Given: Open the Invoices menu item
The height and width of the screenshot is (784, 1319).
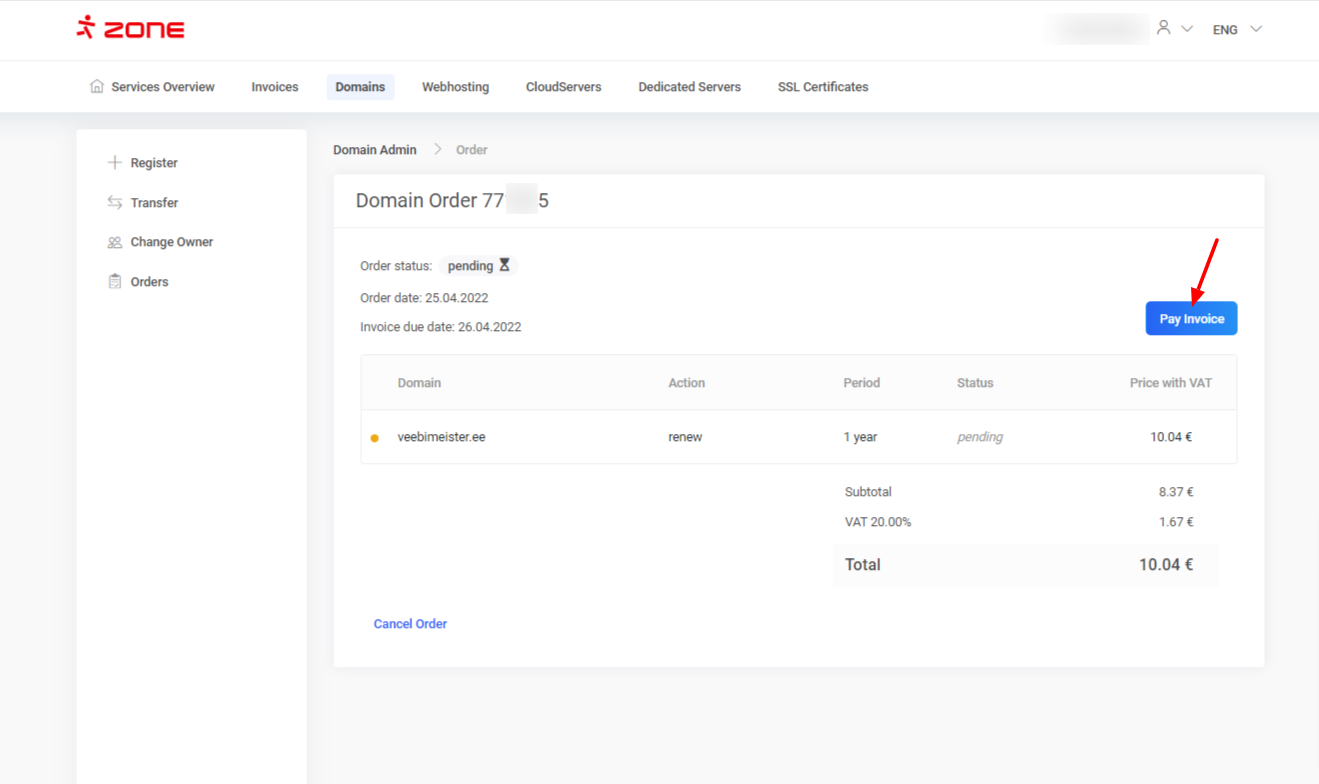Looking at the screenshot, I should pos(275,87).
